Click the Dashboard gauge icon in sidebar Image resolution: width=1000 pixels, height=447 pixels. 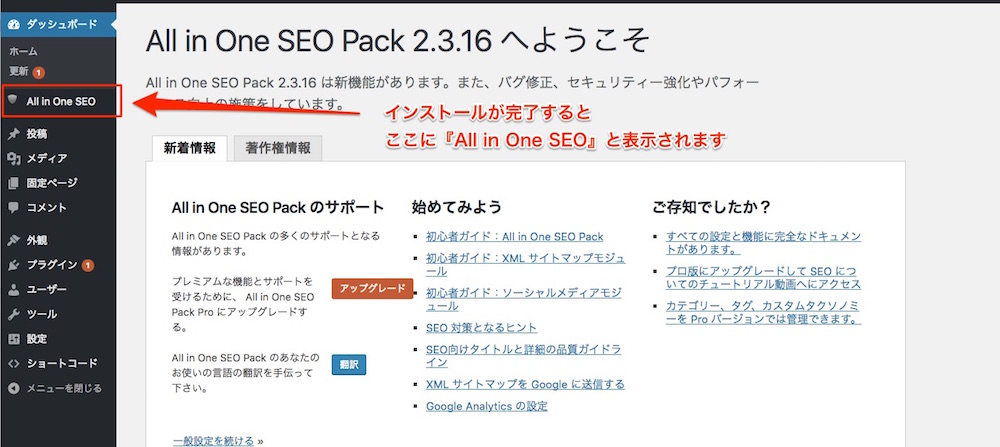[x=14, y=24]
